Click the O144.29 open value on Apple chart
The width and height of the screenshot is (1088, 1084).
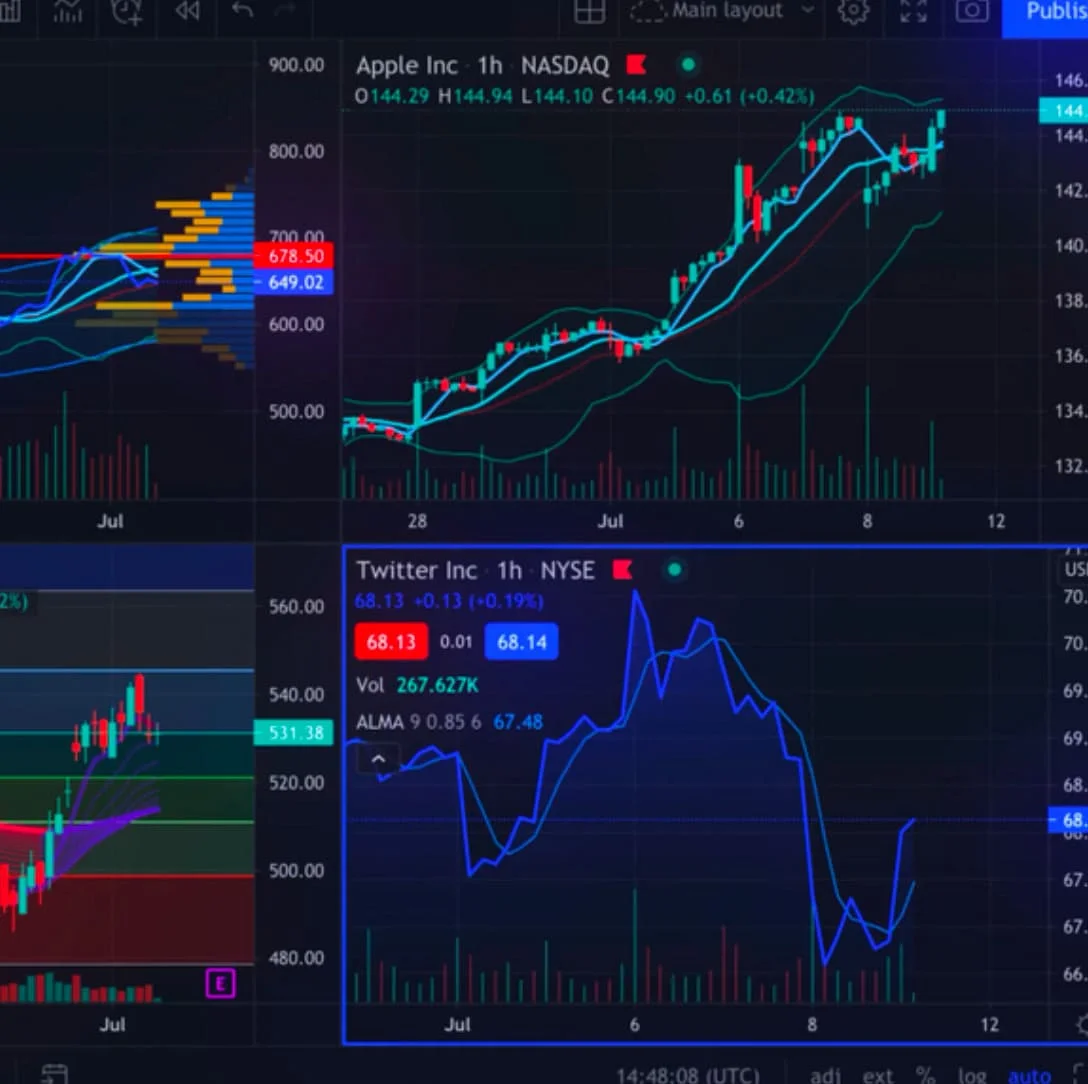click(392, 96)
